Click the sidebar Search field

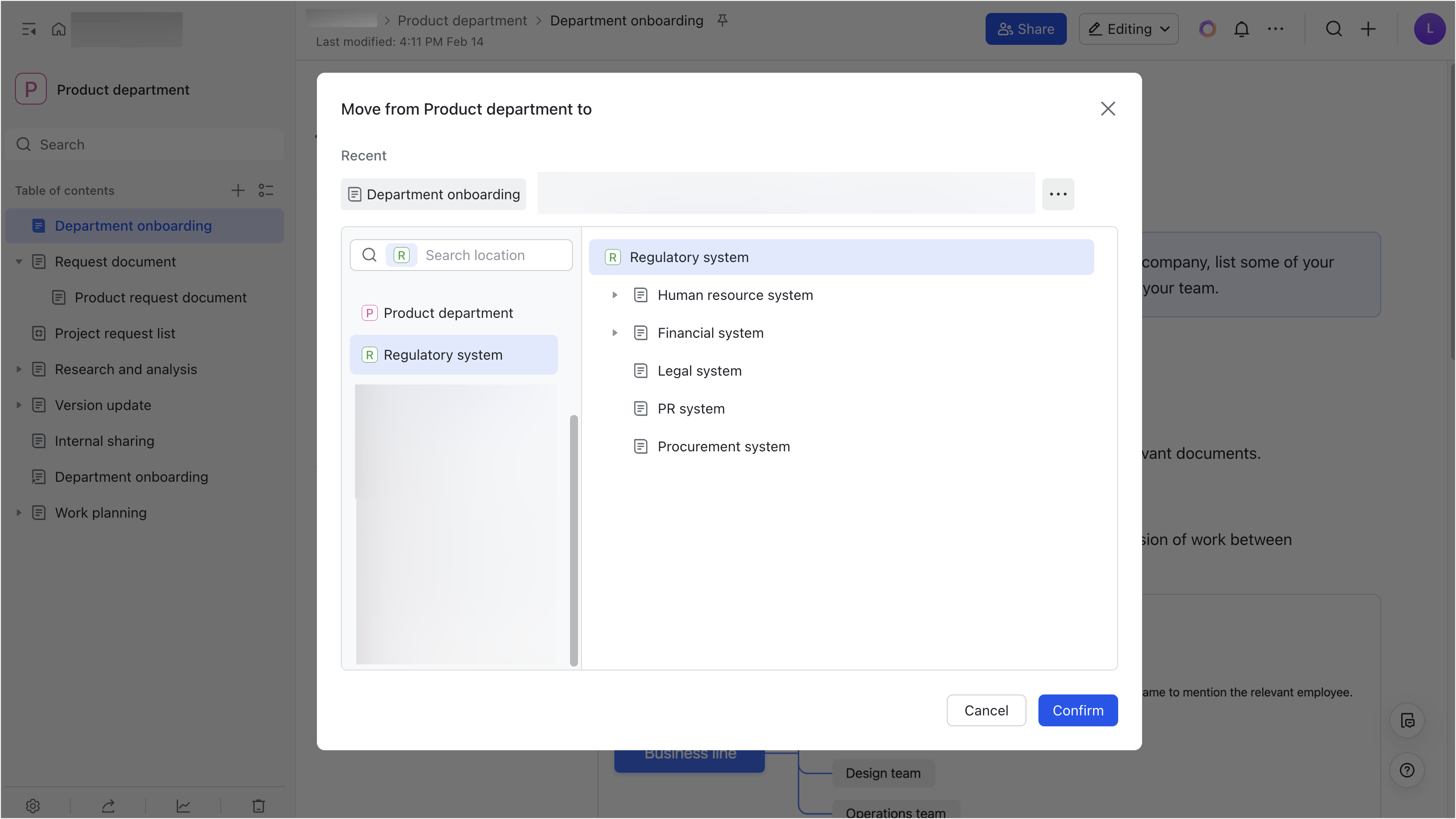point(145,144)
